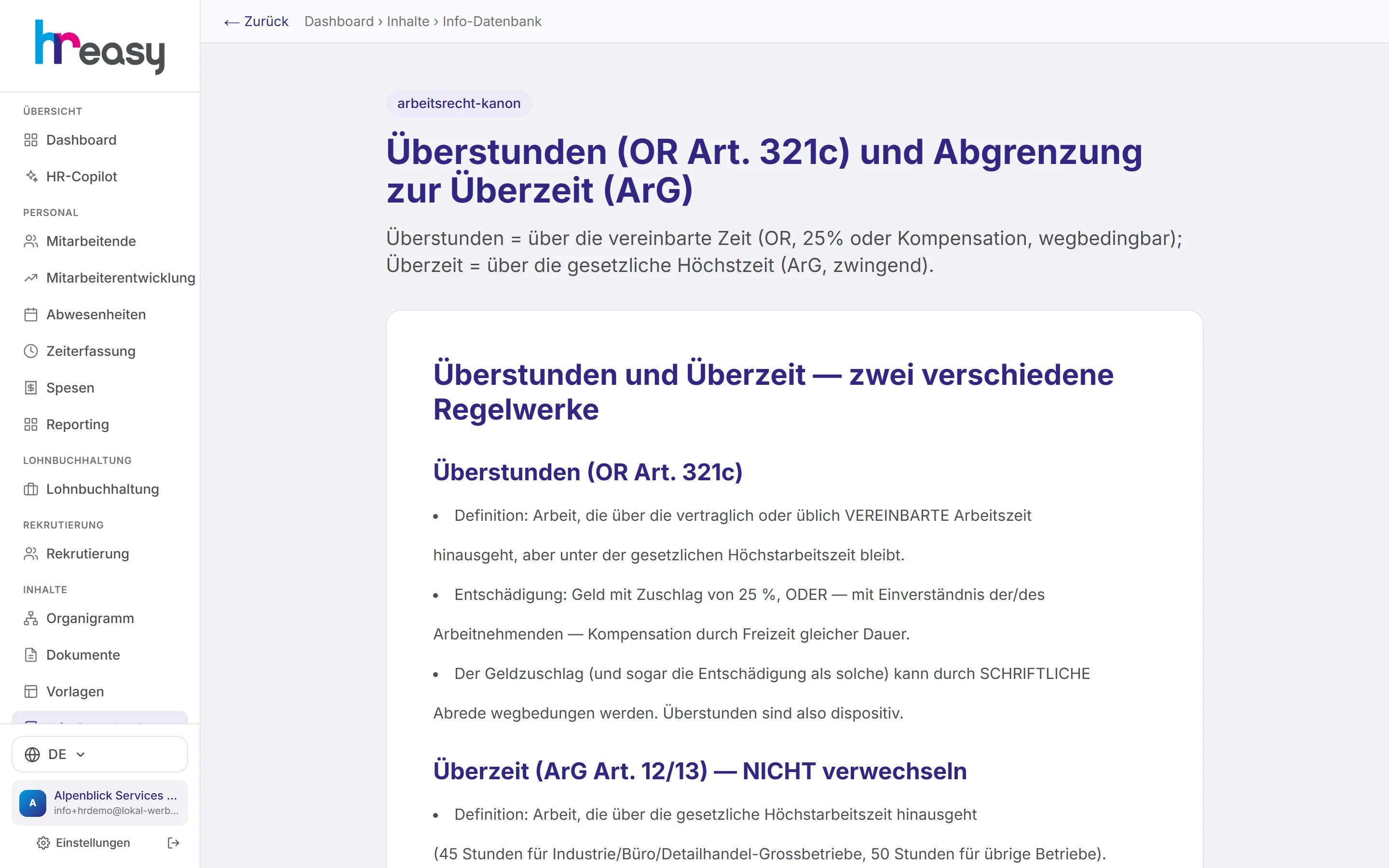The image size is (1389, 868).
Task: Click the account email 'info+hrdemo@lokal-werb...'
Action: click(116, 811)
